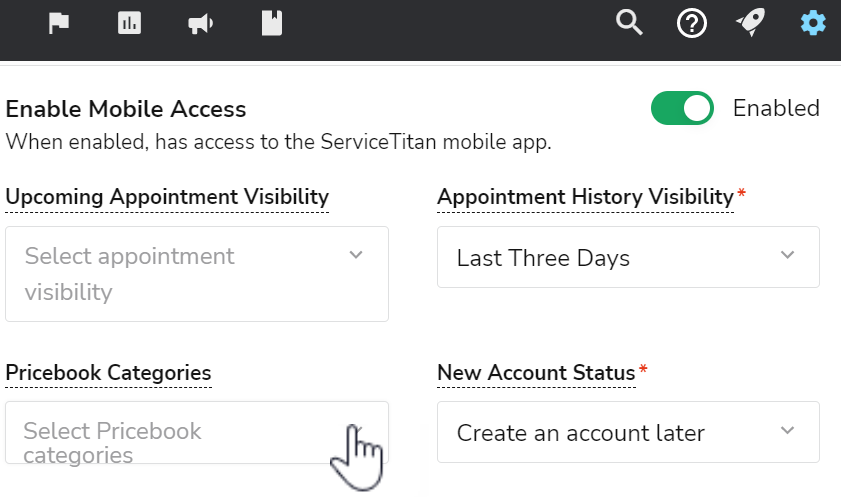Click the megaphone marketing icon
This screenshot has height=497, width=841.
200,23
